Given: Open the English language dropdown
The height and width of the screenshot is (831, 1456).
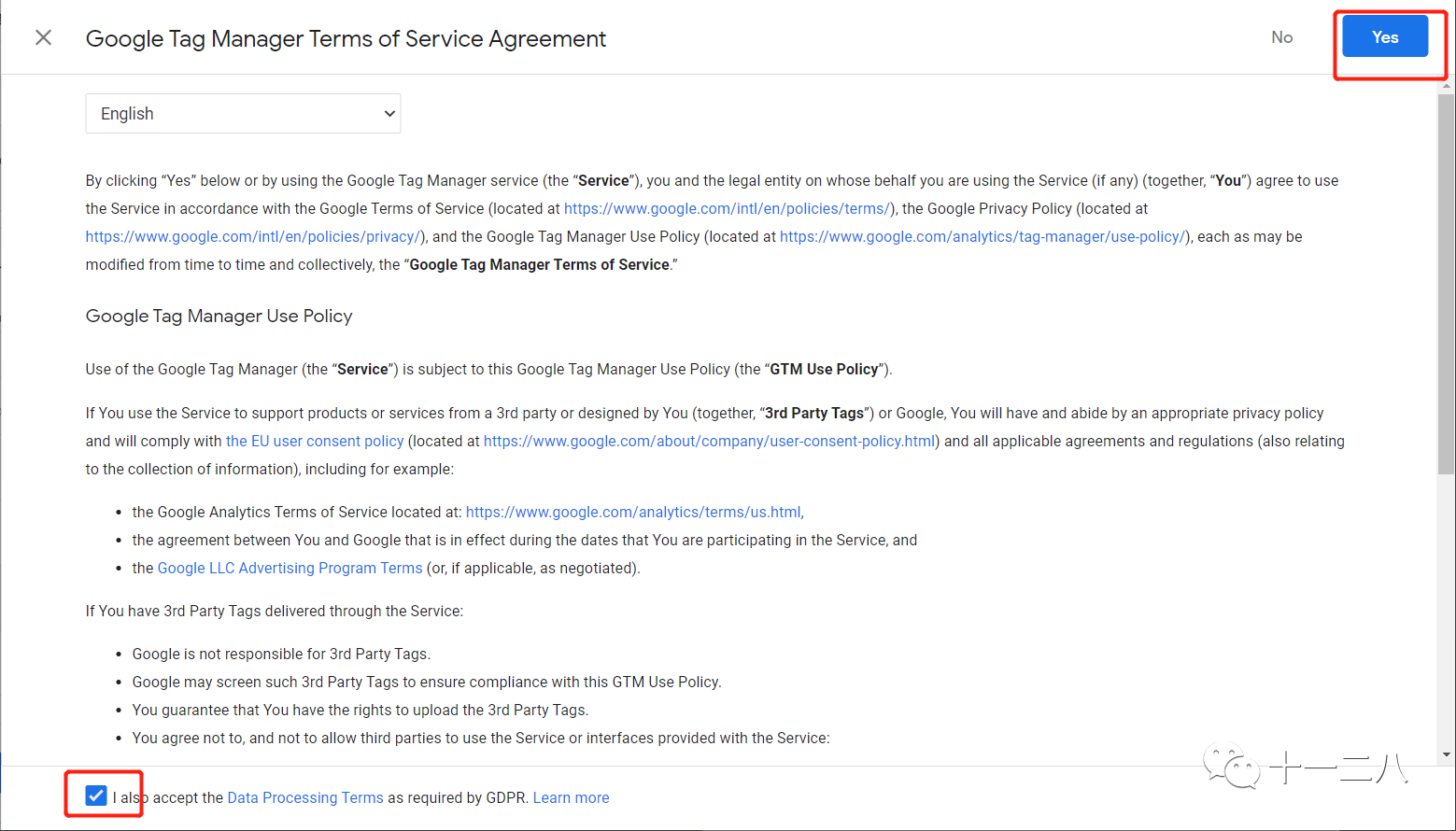Looking at the screenshot, I should click(x=243, y=114).
